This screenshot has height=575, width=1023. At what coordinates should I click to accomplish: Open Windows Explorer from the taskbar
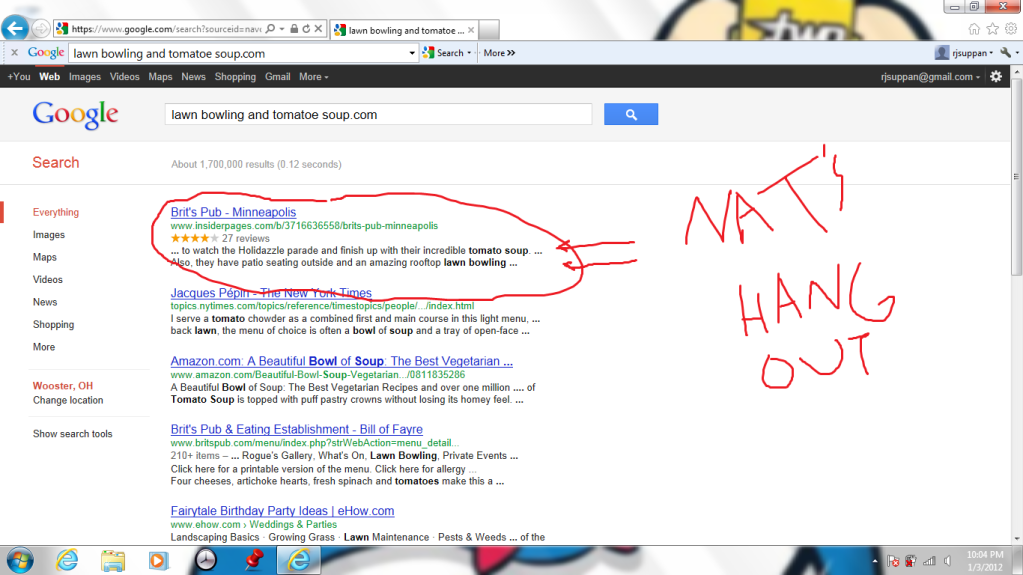click(112, 559)
